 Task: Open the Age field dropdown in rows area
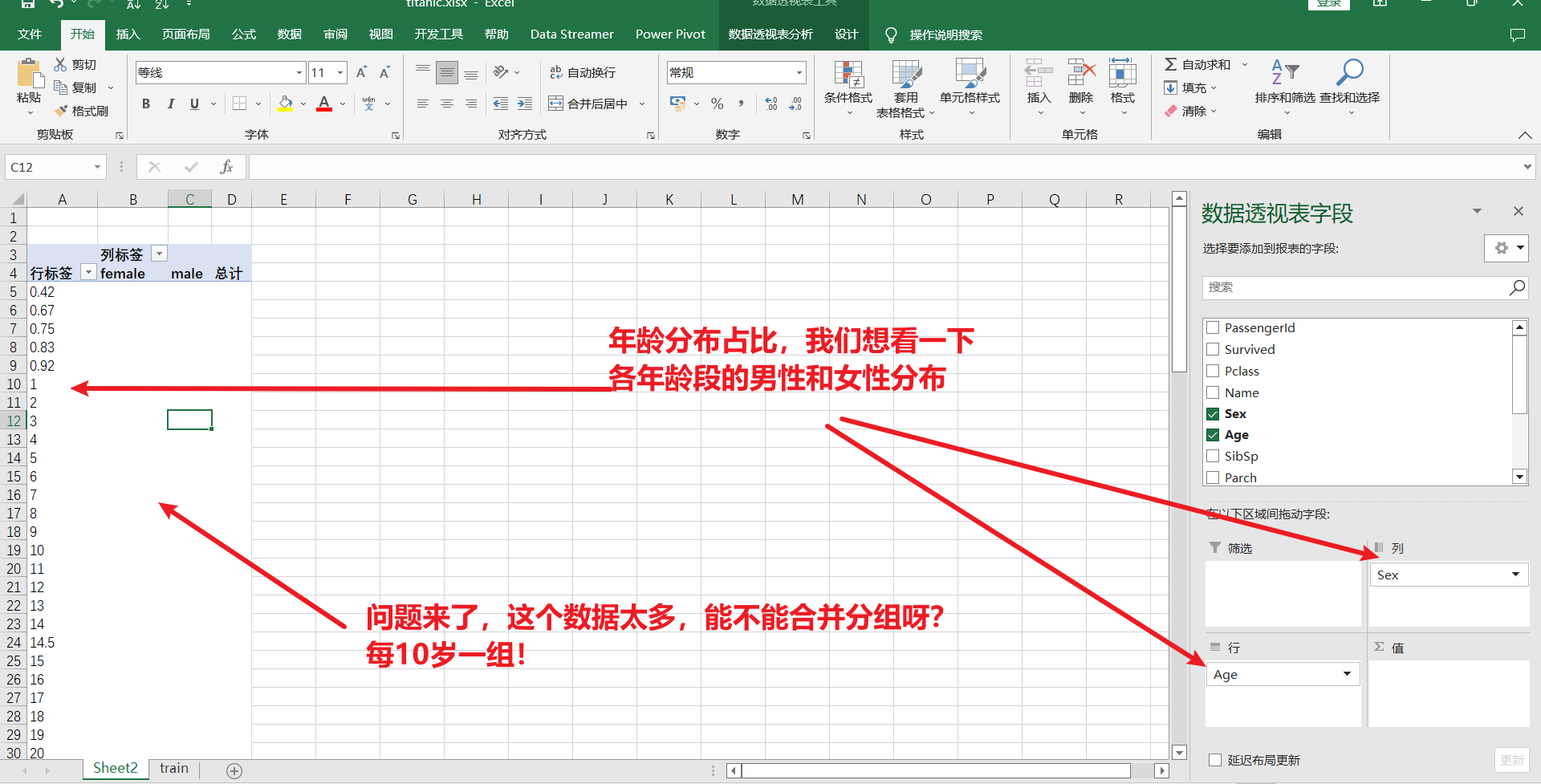pos(1347,674)
